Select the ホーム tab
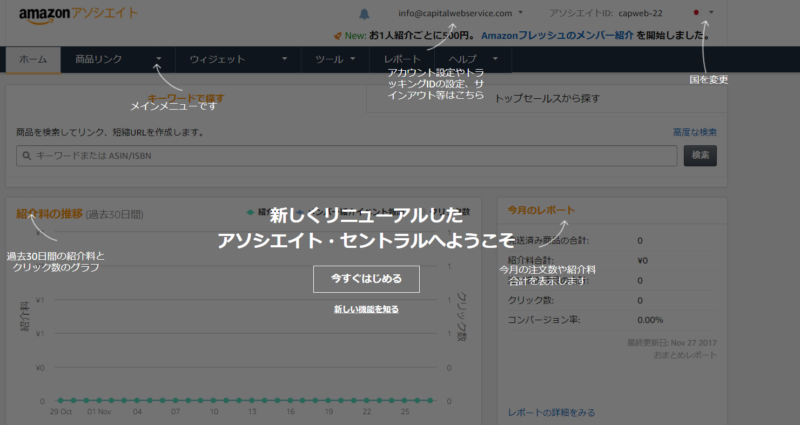The image size is (800, 425). [x=33, y=59]
